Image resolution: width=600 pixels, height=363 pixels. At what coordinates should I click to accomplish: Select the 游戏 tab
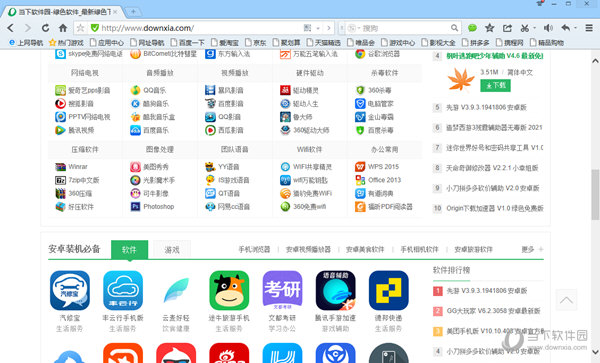(x=172, y=250)
